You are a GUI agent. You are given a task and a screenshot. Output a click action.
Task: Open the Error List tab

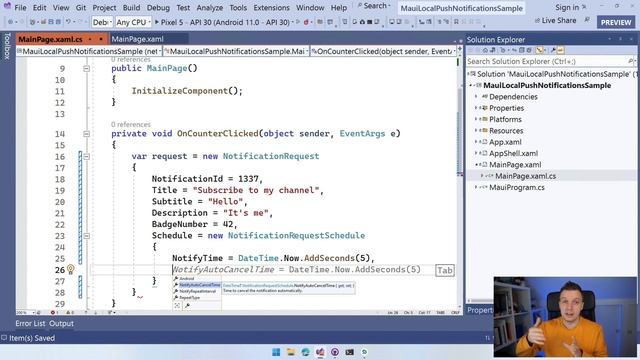point(30,324)
